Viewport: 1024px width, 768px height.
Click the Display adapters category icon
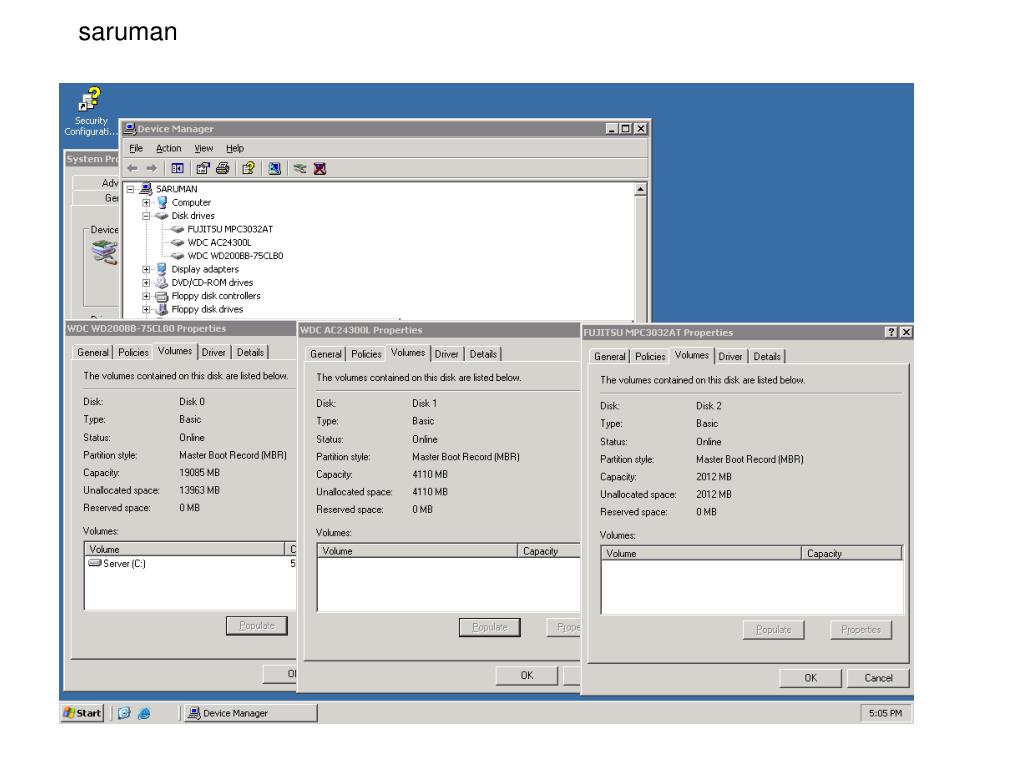tap(162, 269)
